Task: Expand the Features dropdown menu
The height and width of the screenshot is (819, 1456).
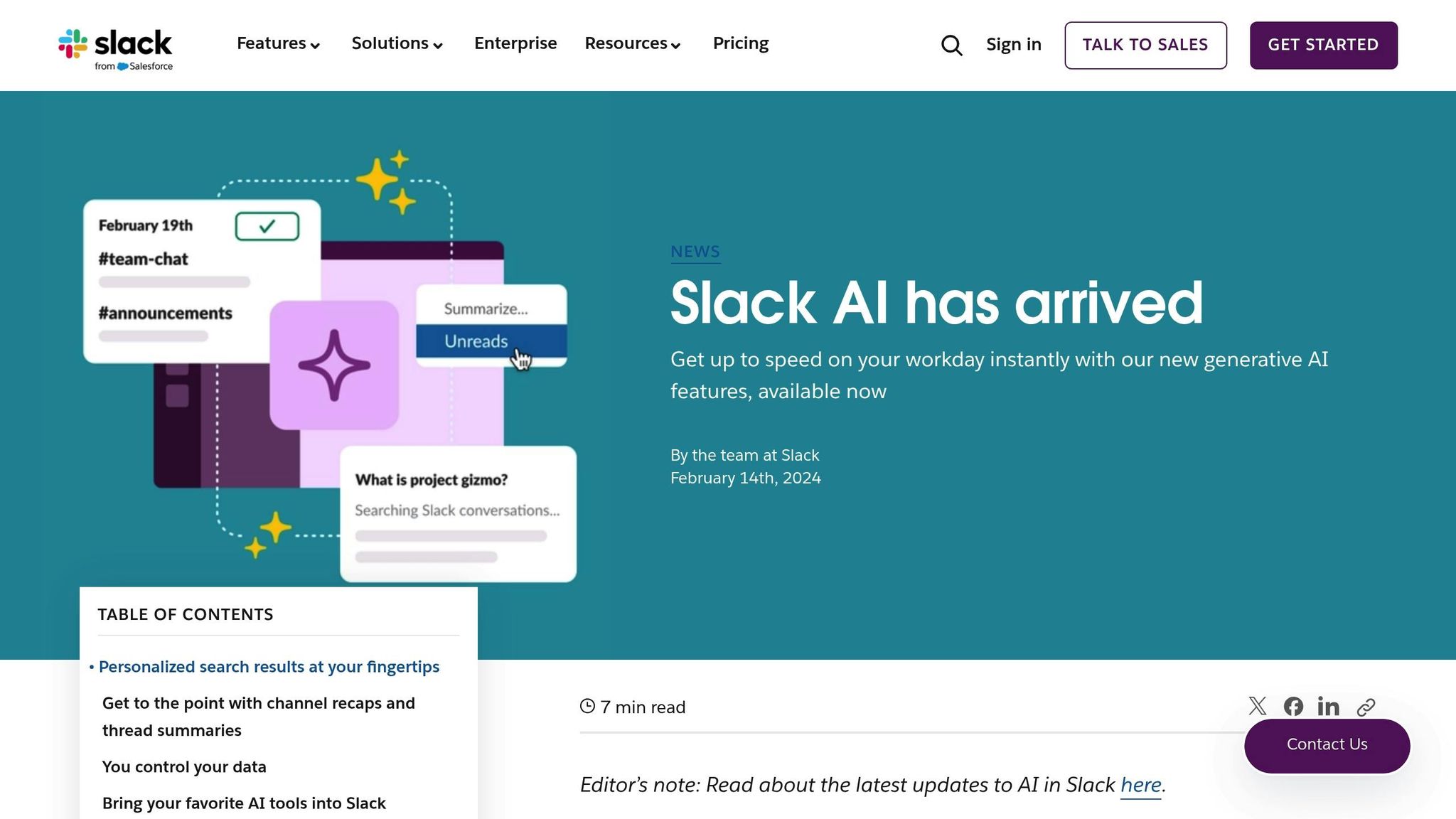Action: [x=279, y=43]
